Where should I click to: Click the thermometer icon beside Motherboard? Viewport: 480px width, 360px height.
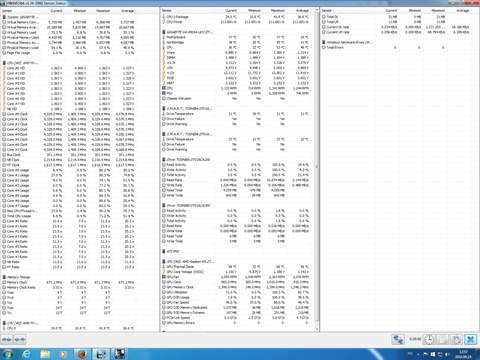click(x=164, y=37)
